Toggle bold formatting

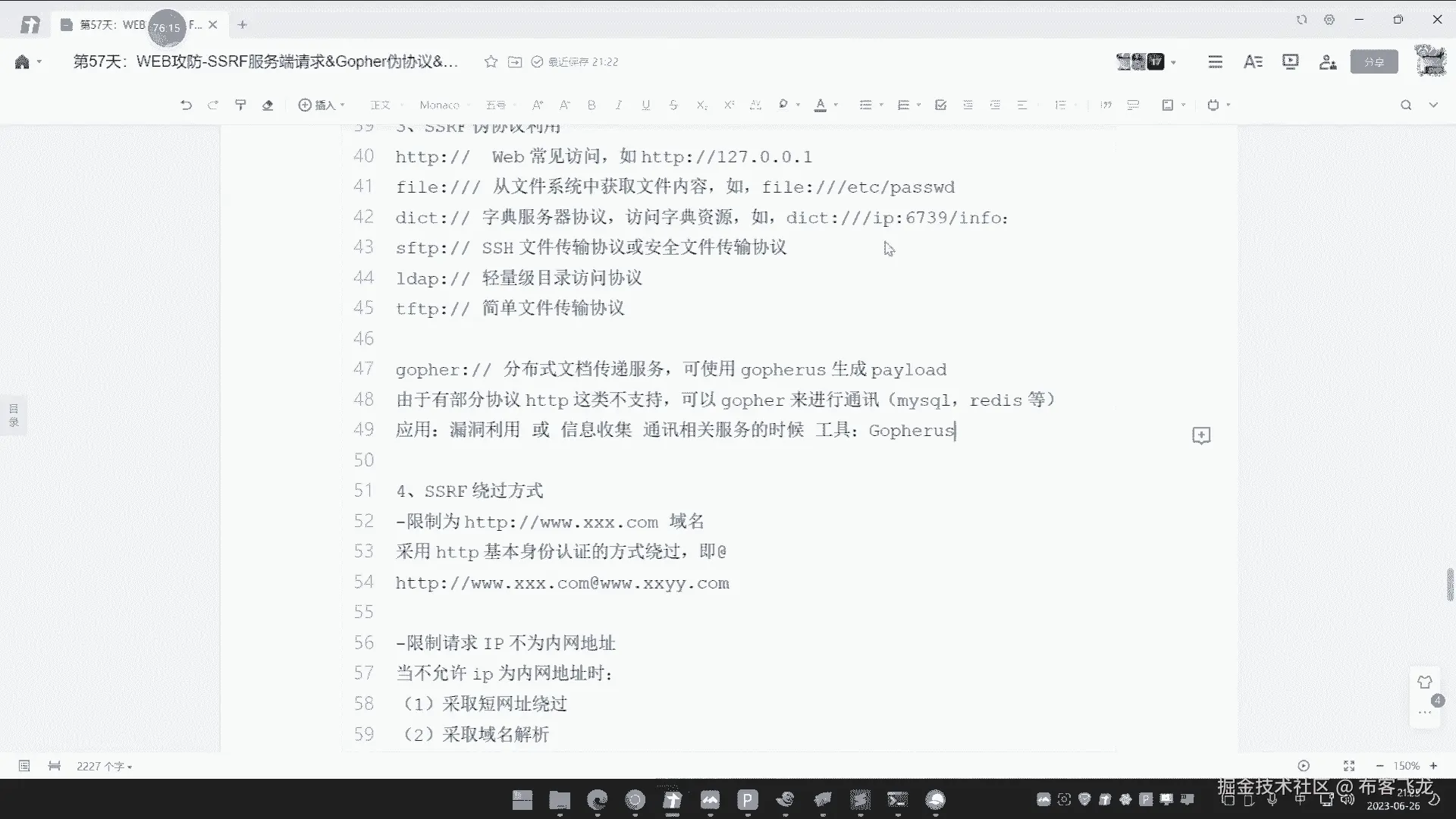591,105
